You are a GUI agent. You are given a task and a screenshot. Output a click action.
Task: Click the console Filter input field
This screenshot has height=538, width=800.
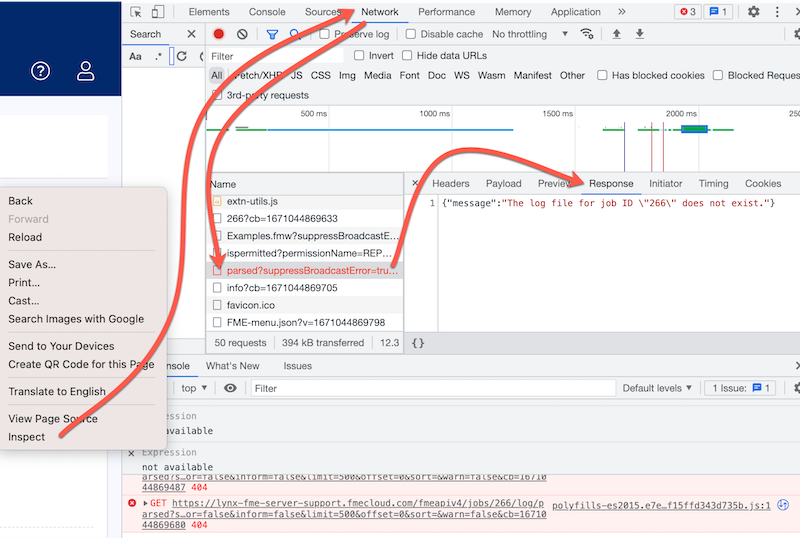click(433, 388)
